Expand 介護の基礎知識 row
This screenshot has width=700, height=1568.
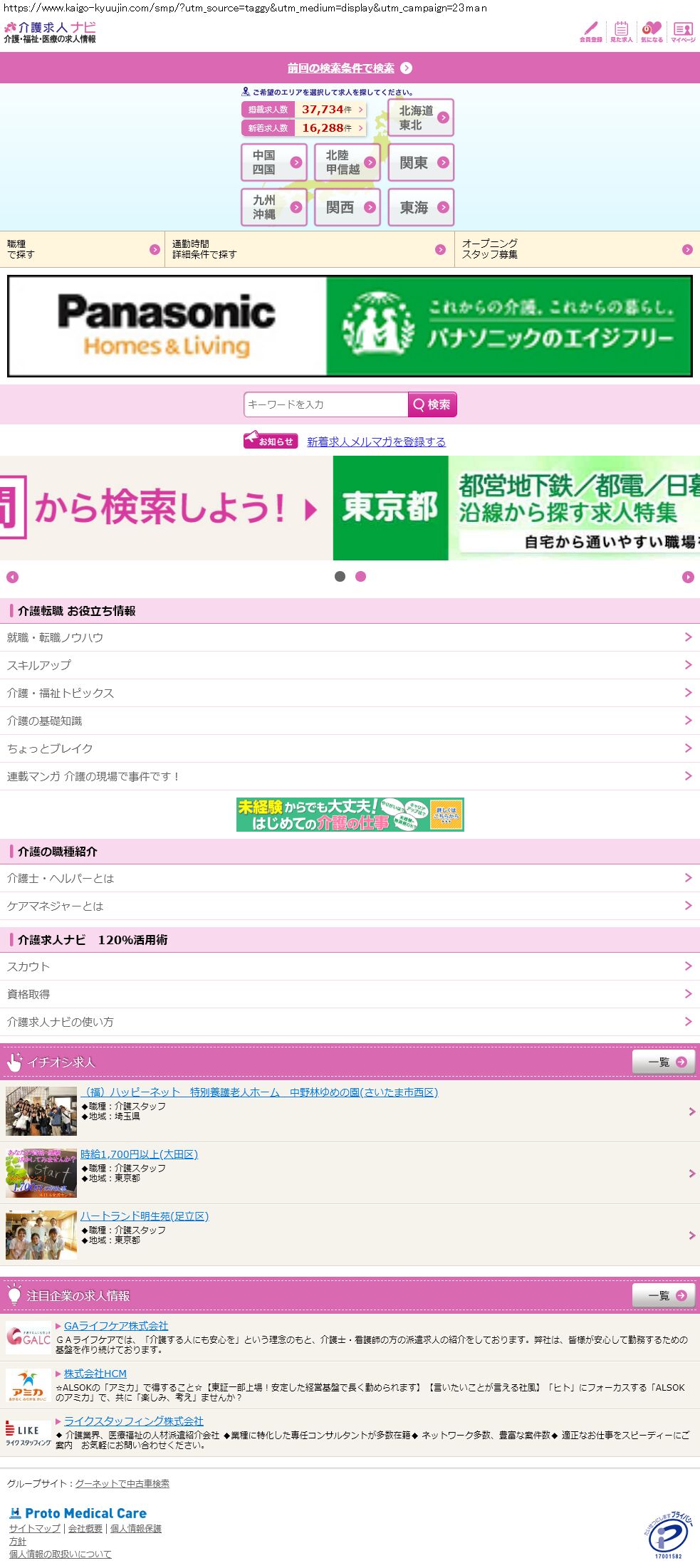tap(350, 721)
